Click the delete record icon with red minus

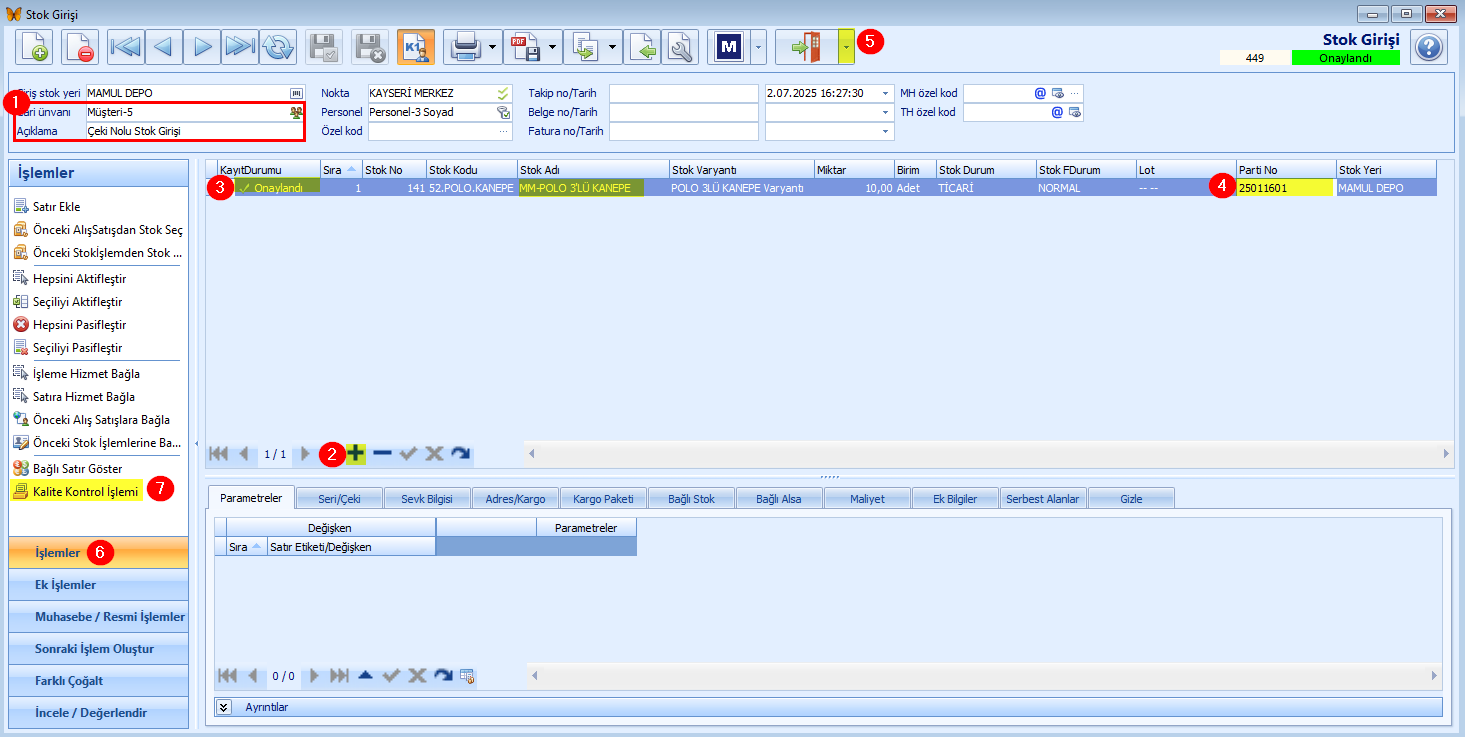tap(80, 47)
